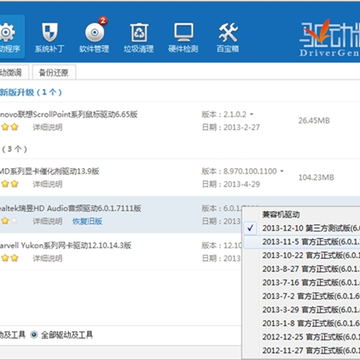This screenshot has width=360, height=360.
Task: Open 软件管理 disc icon
Action: [95, 32]
